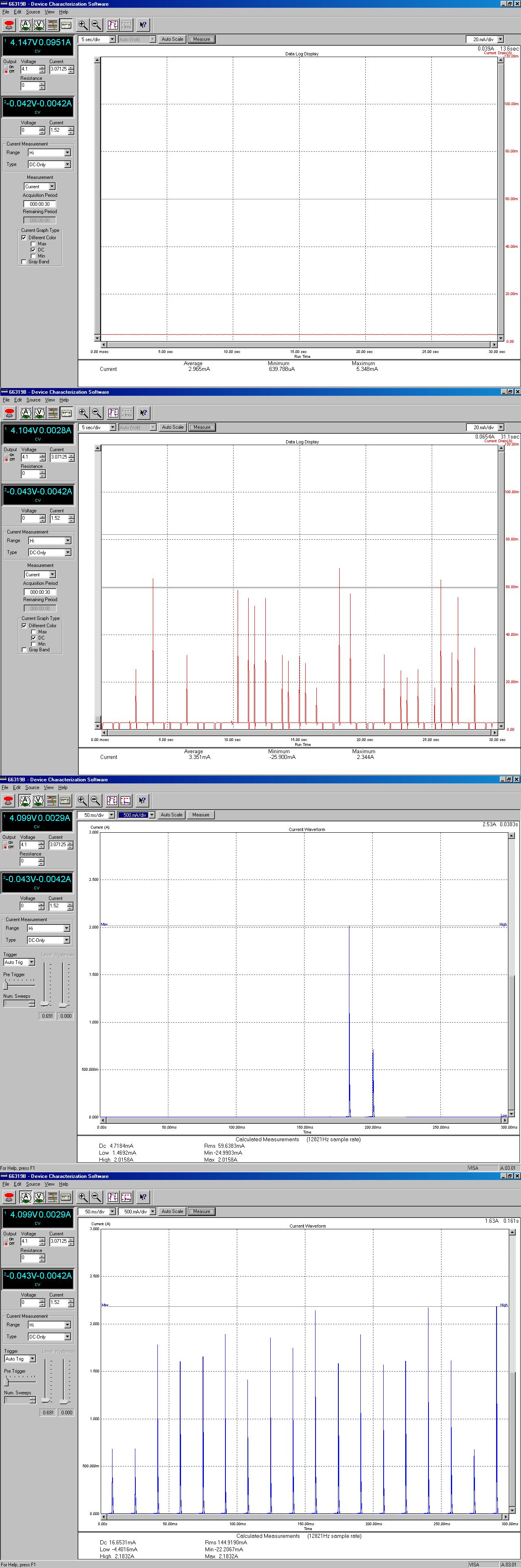Uncheck DC checkbox in topmost window
The height and width of the screenshot is (1568, 521).
coord(33,250)
